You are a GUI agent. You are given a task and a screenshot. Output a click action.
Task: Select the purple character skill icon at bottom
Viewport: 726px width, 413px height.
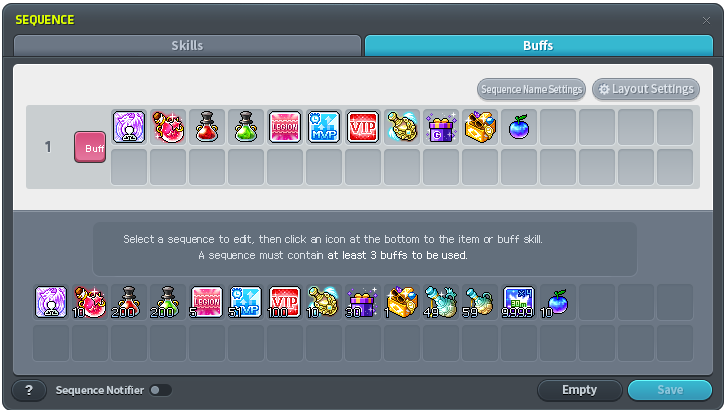pyautogui.click(x=51, y=302)
